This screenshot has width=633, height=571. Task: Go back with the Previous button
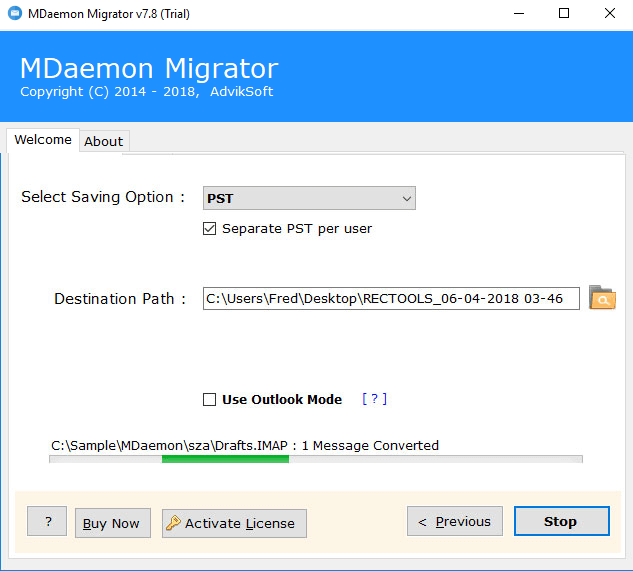pyautogui.click(x=455, y=521)
